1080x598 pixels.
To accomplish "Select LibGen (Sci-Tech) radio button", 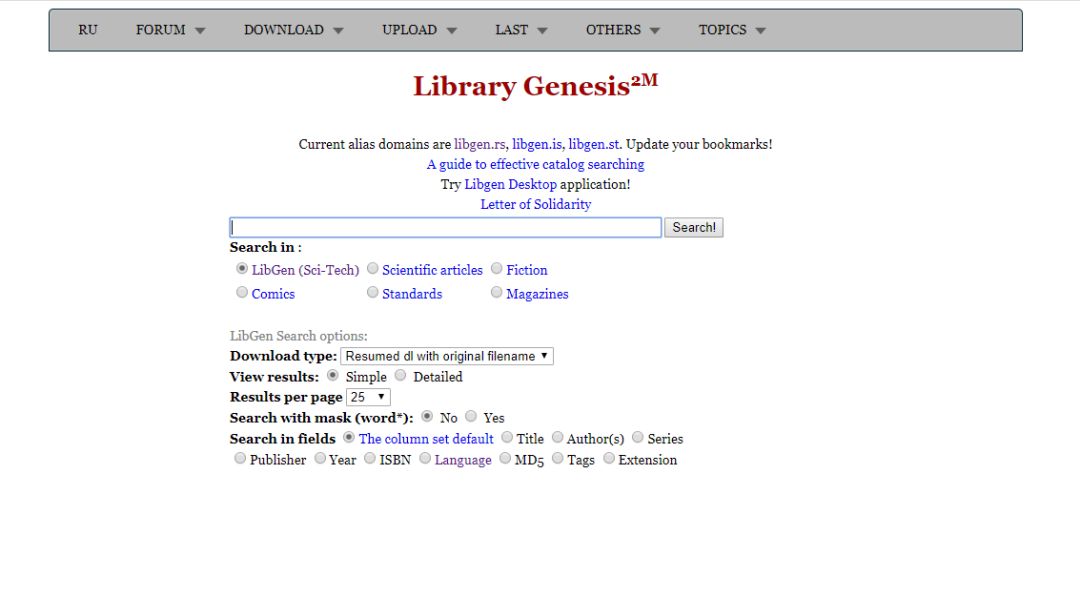I will (x=242, y=268).
